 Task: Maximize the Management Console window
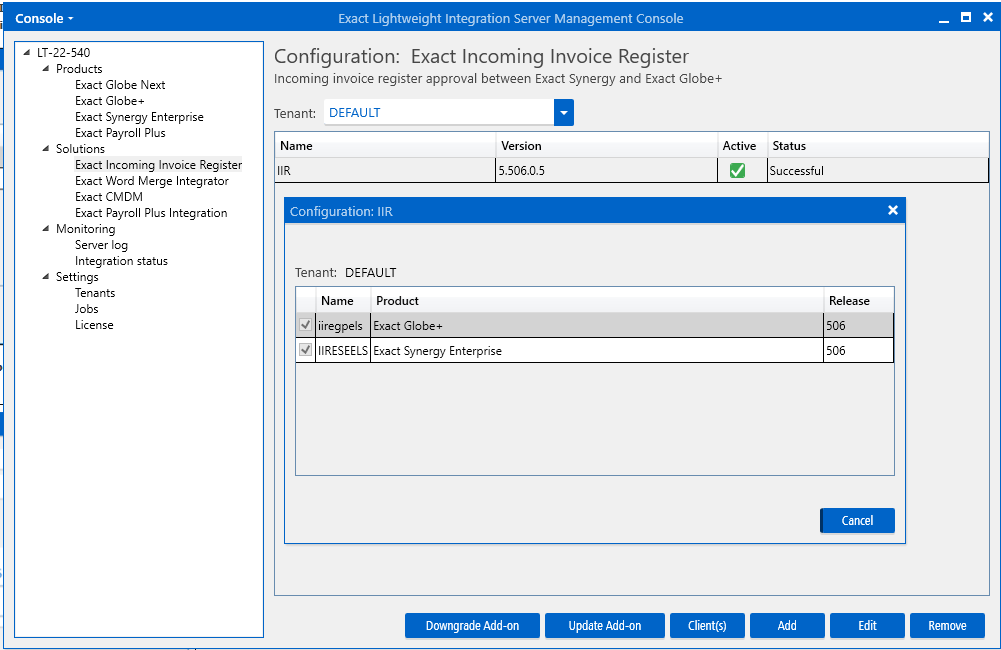965,18
